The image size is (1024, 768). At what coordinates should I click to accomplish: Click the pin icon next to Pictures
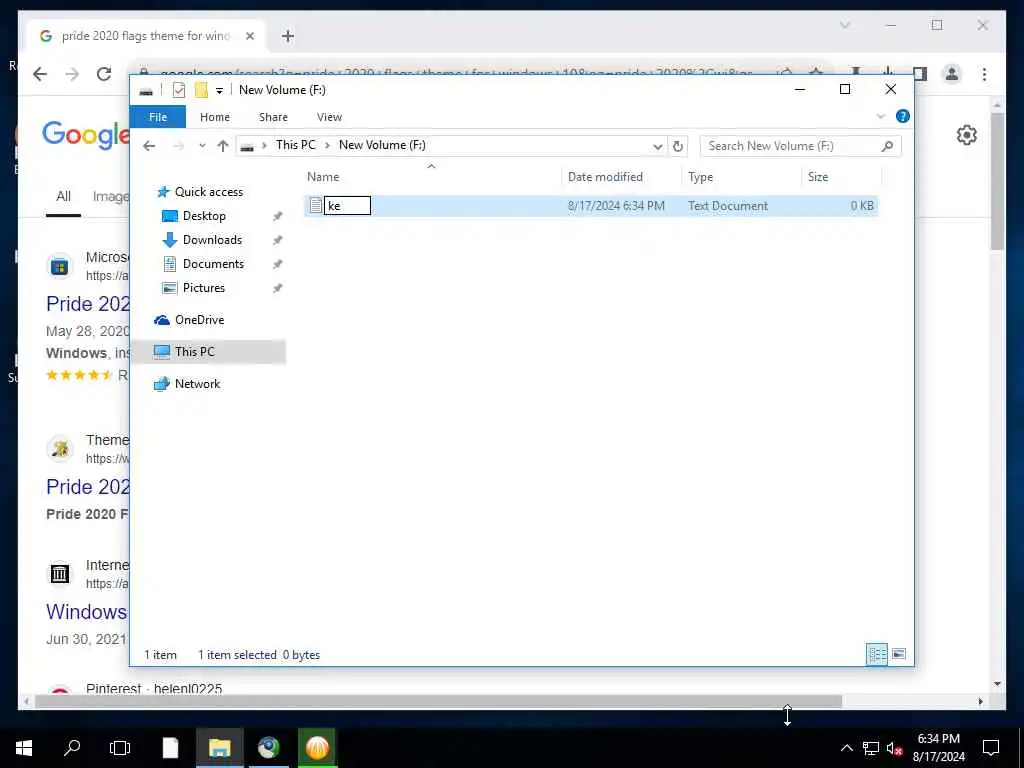(278, 288)
